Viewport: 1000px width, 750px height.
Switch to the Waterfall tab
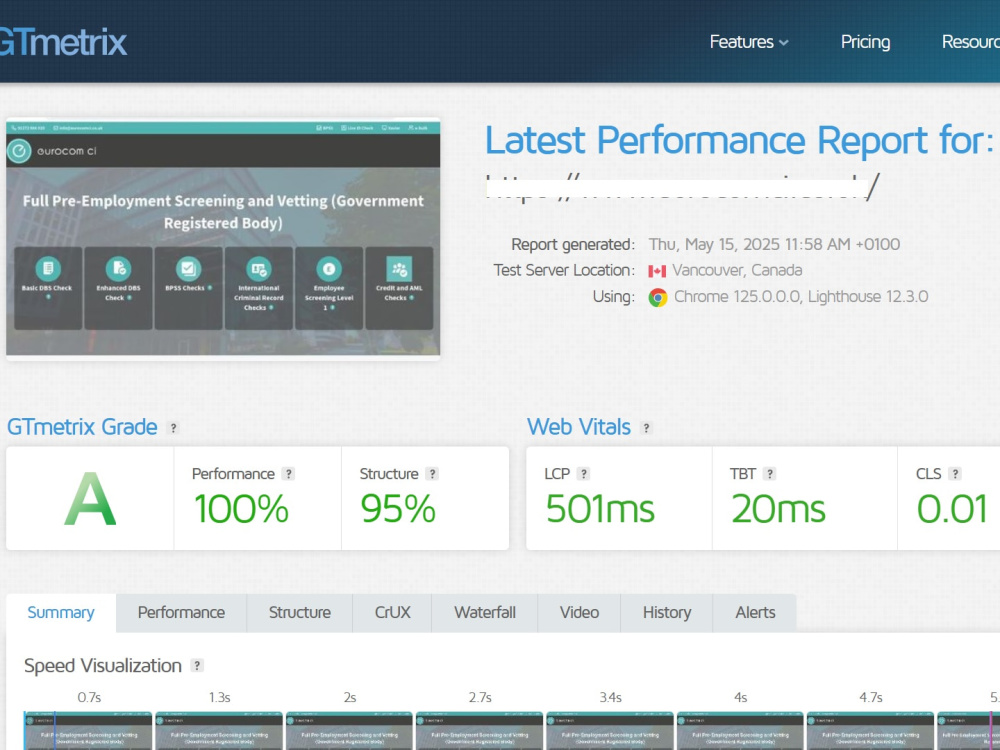(485, 613)
